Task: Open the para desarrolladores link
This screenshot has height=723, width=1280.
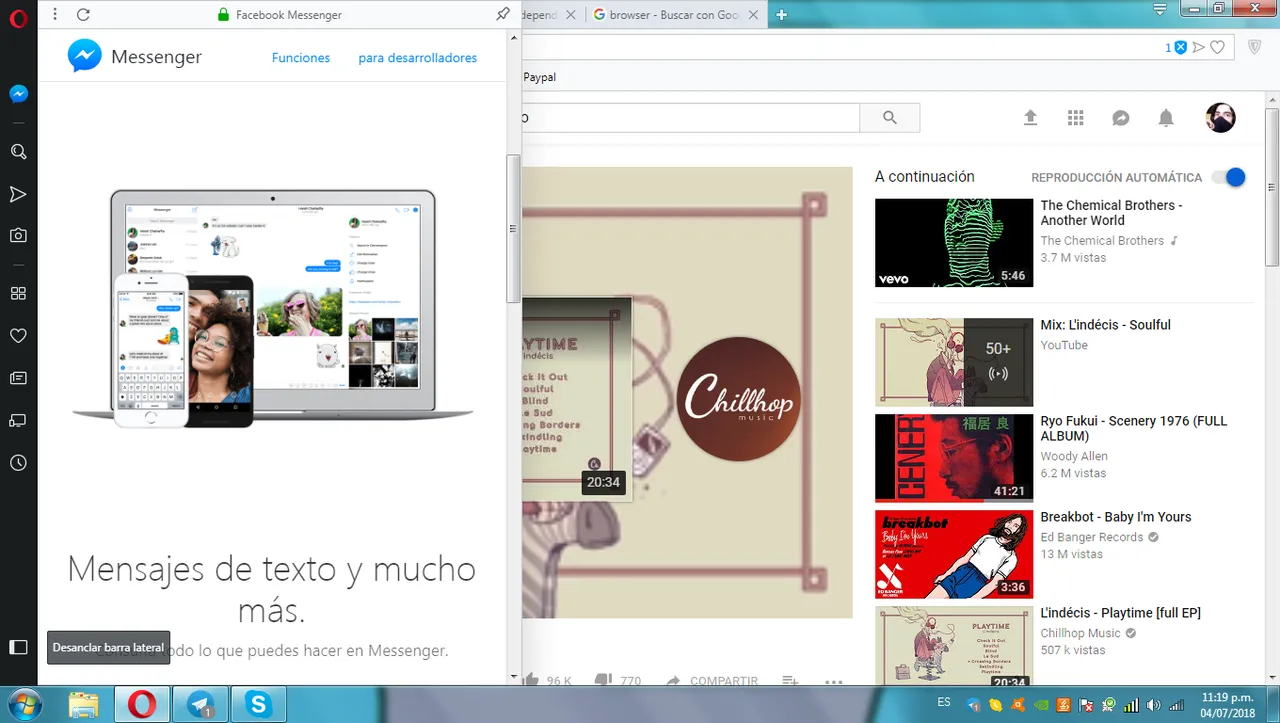Action: pyautogui.click(x=418, y=58)
